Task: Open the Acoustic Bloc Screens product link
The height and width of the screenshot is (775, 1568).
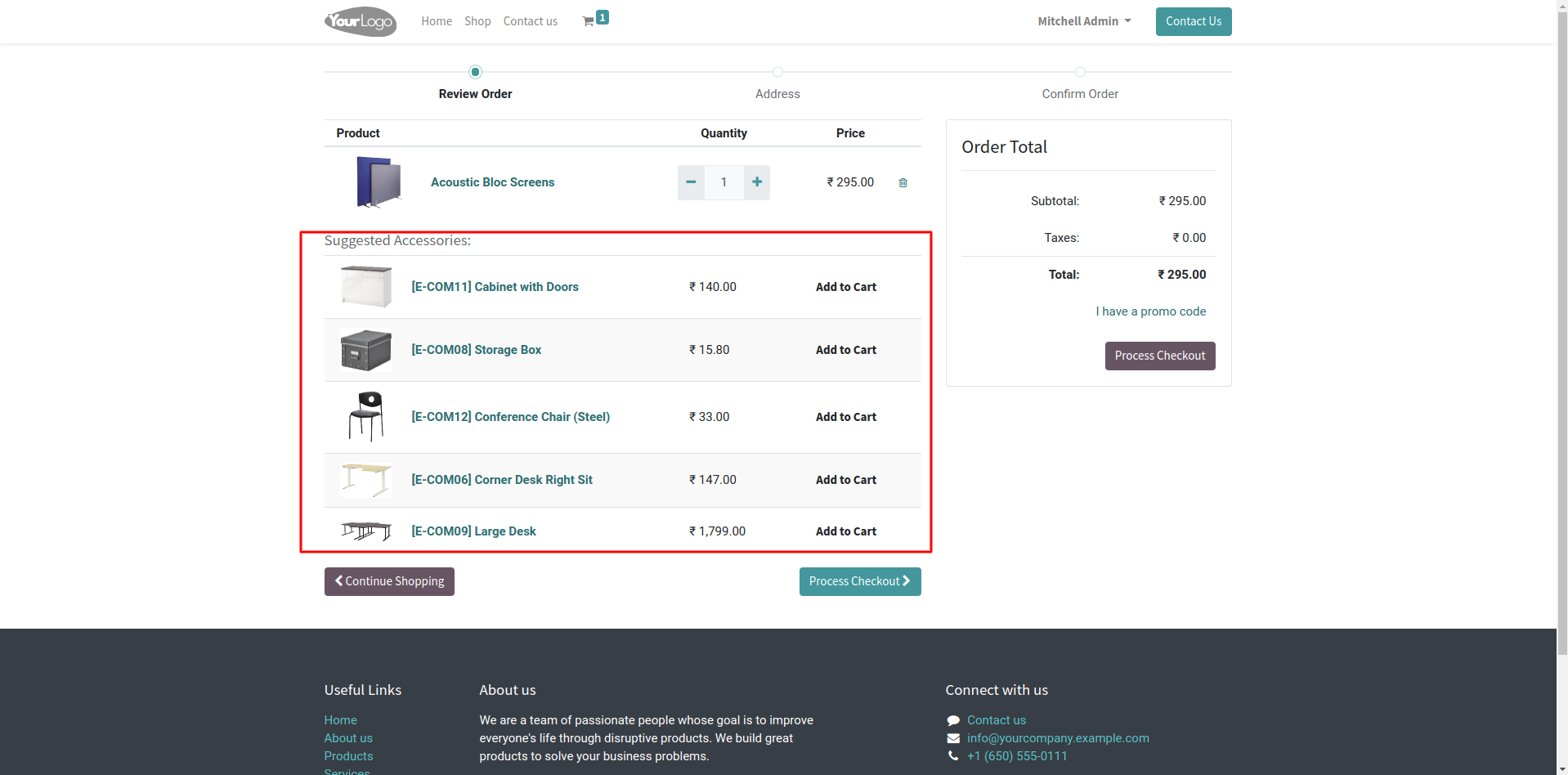Action: 492,182
